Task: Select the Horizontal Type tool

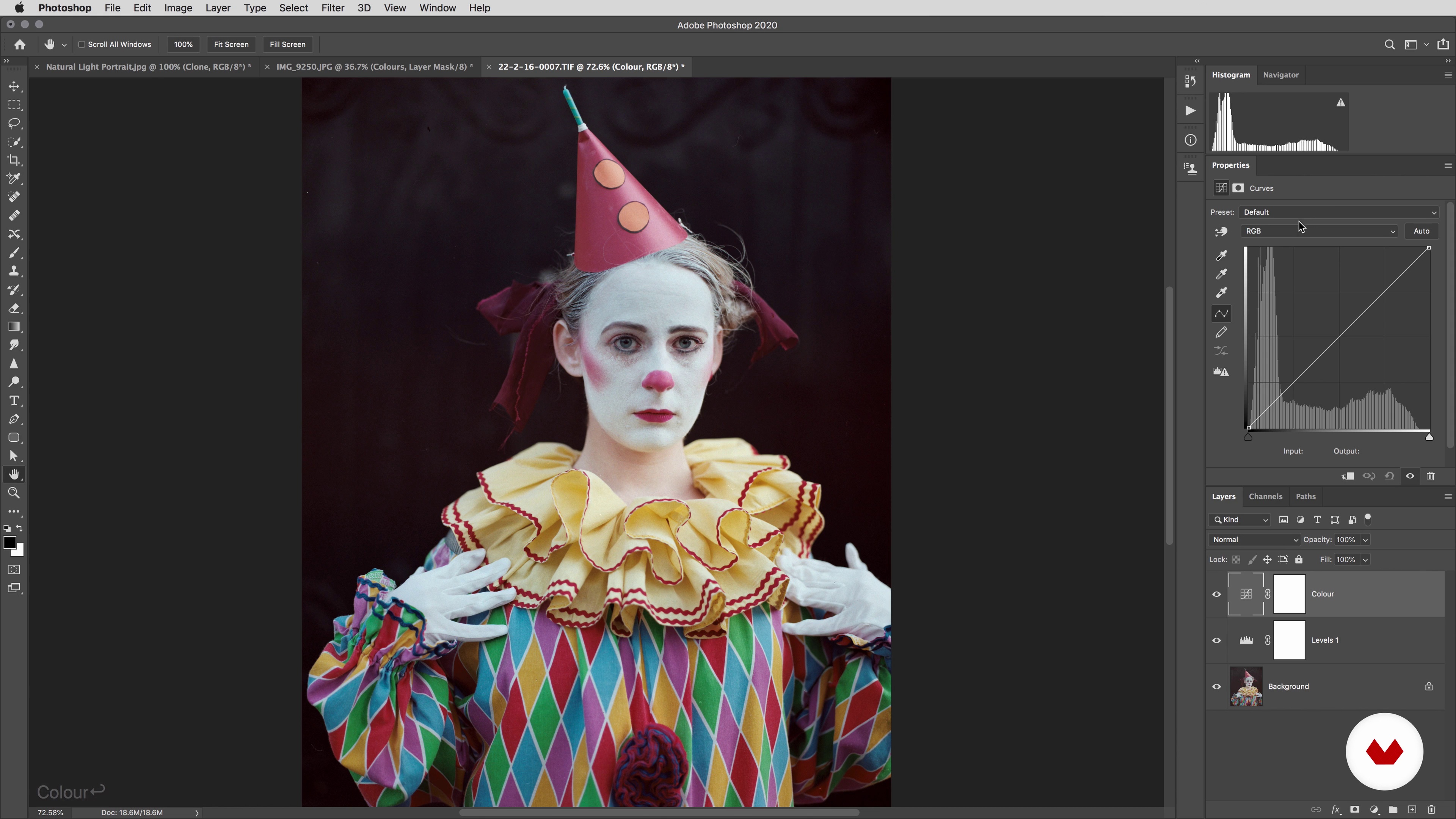Action: point(14,401)
